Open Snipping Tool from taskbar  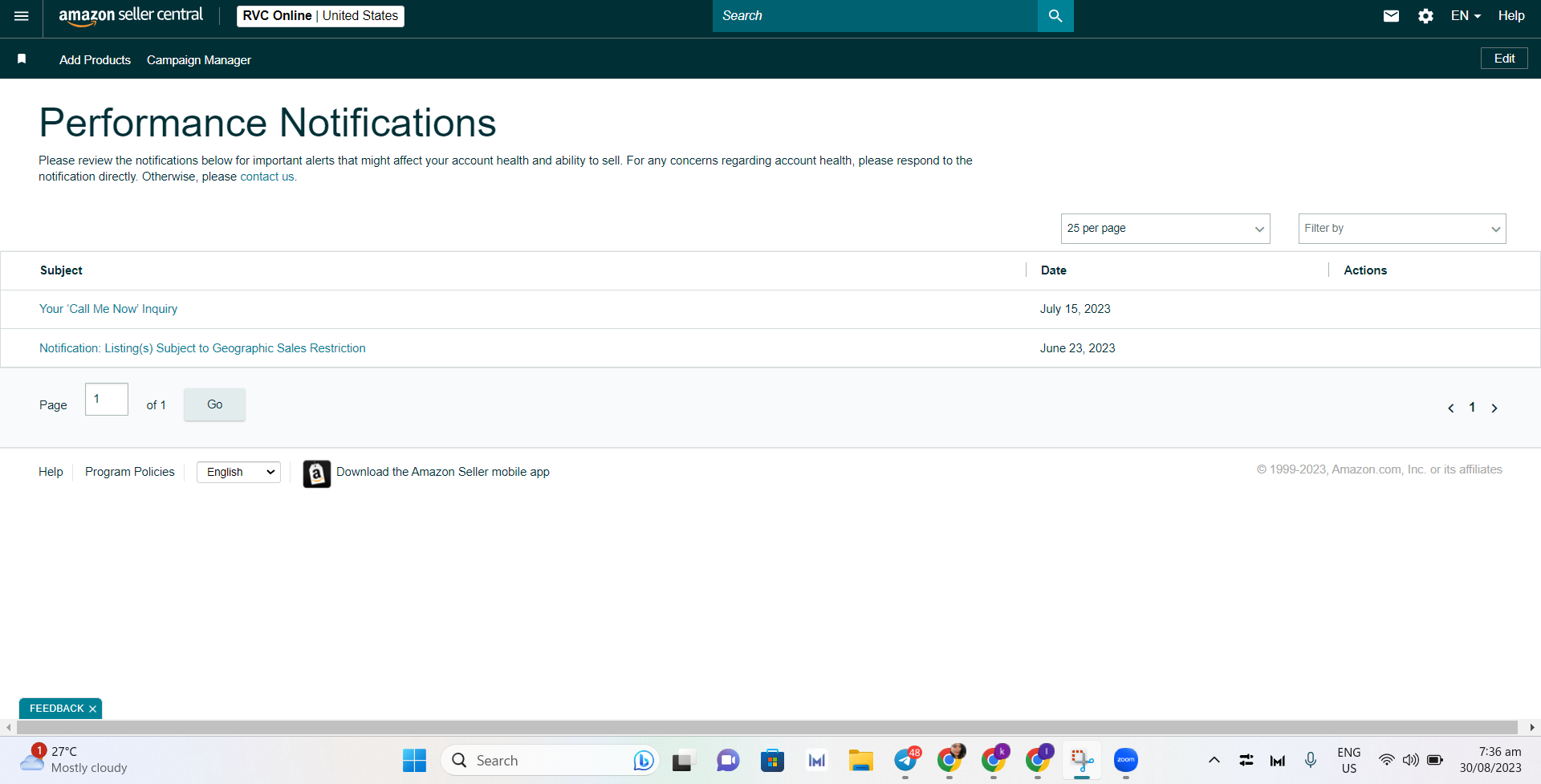[1082, 760]
